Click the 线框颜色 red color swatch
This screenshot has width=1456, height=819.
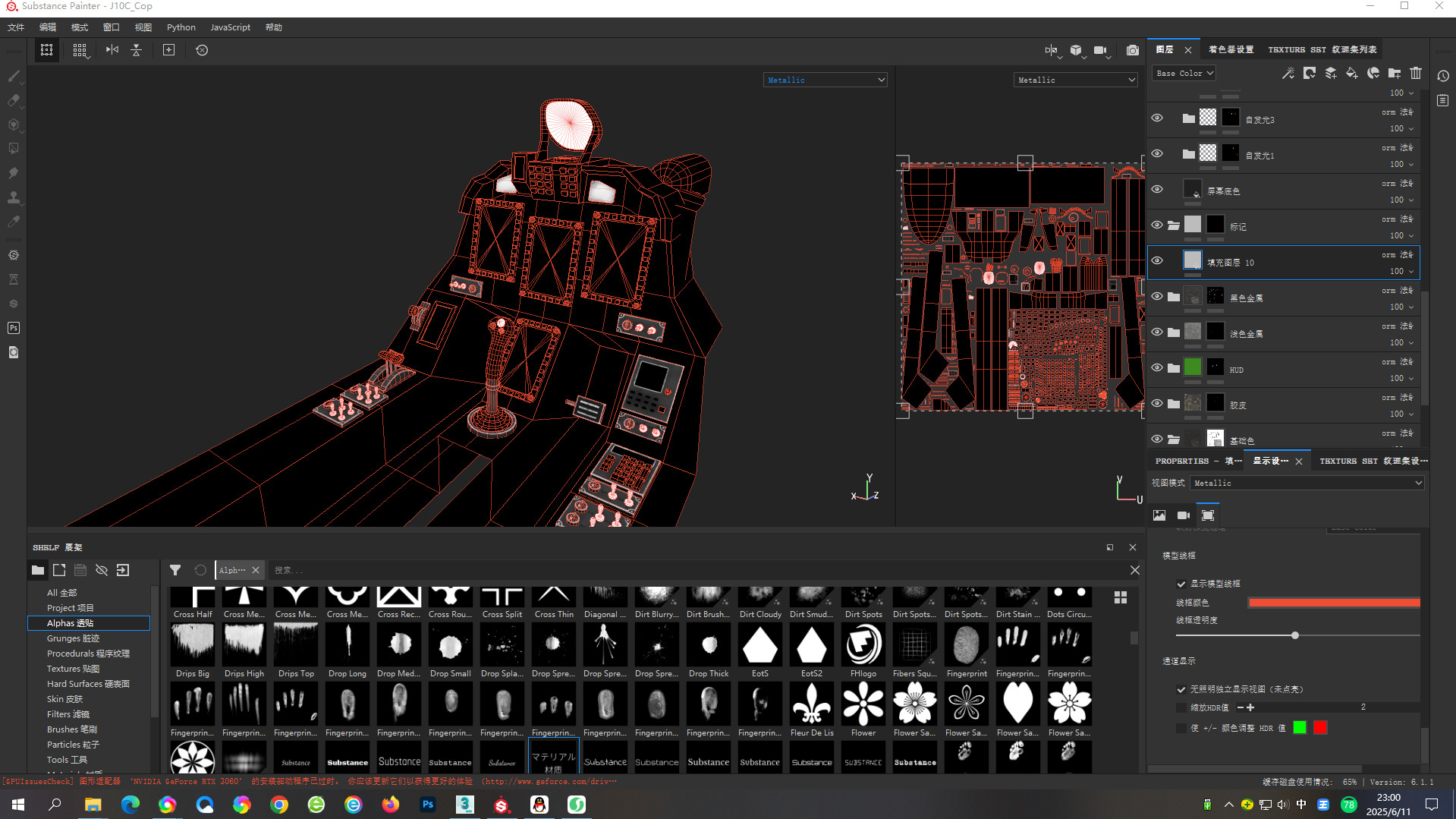(x=1334, y=603)
